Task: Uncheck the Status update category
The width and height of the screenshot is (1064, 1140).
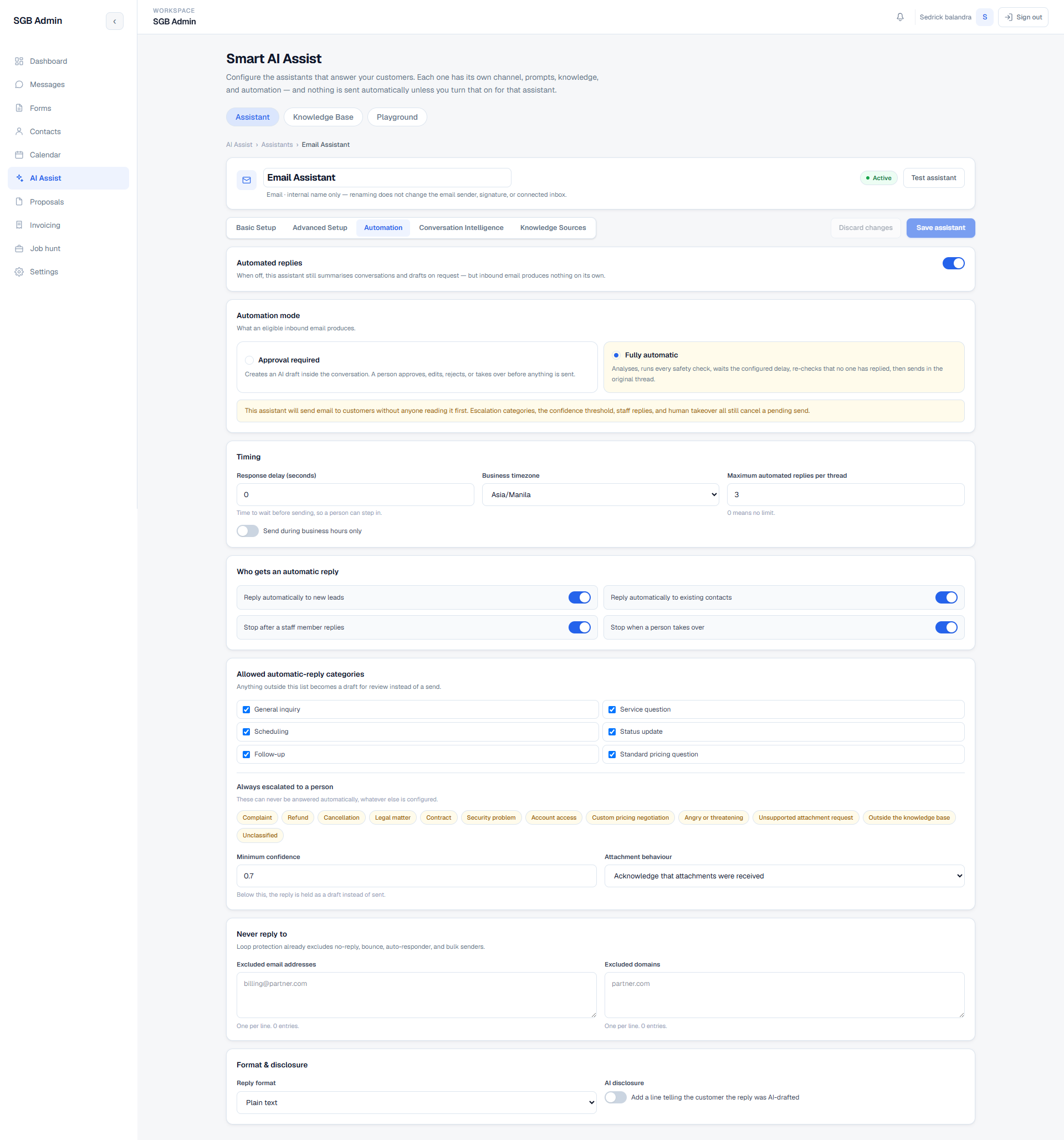Action: (612, 732)
